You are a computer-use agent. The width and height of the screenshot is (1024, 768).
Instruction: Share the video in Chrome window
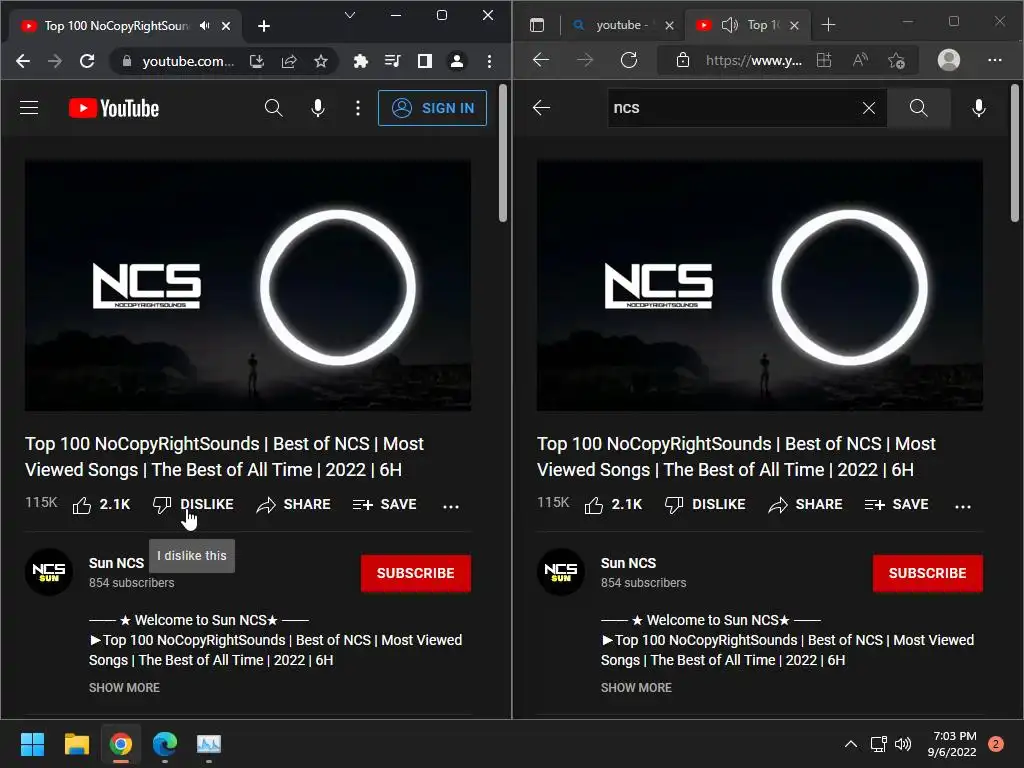coord(293,505)
